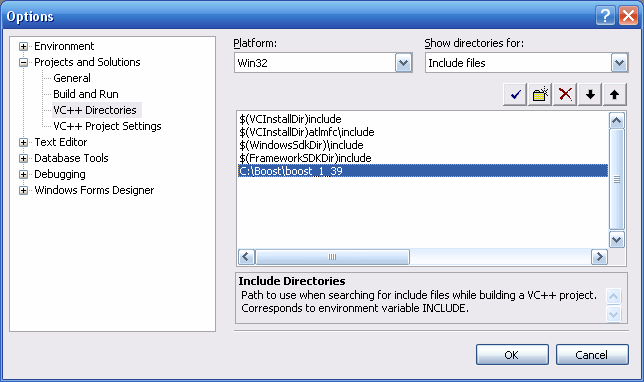644x382 pixels.
Task: Click the checkmark Check Entries icon
Action: pos(515,94)
